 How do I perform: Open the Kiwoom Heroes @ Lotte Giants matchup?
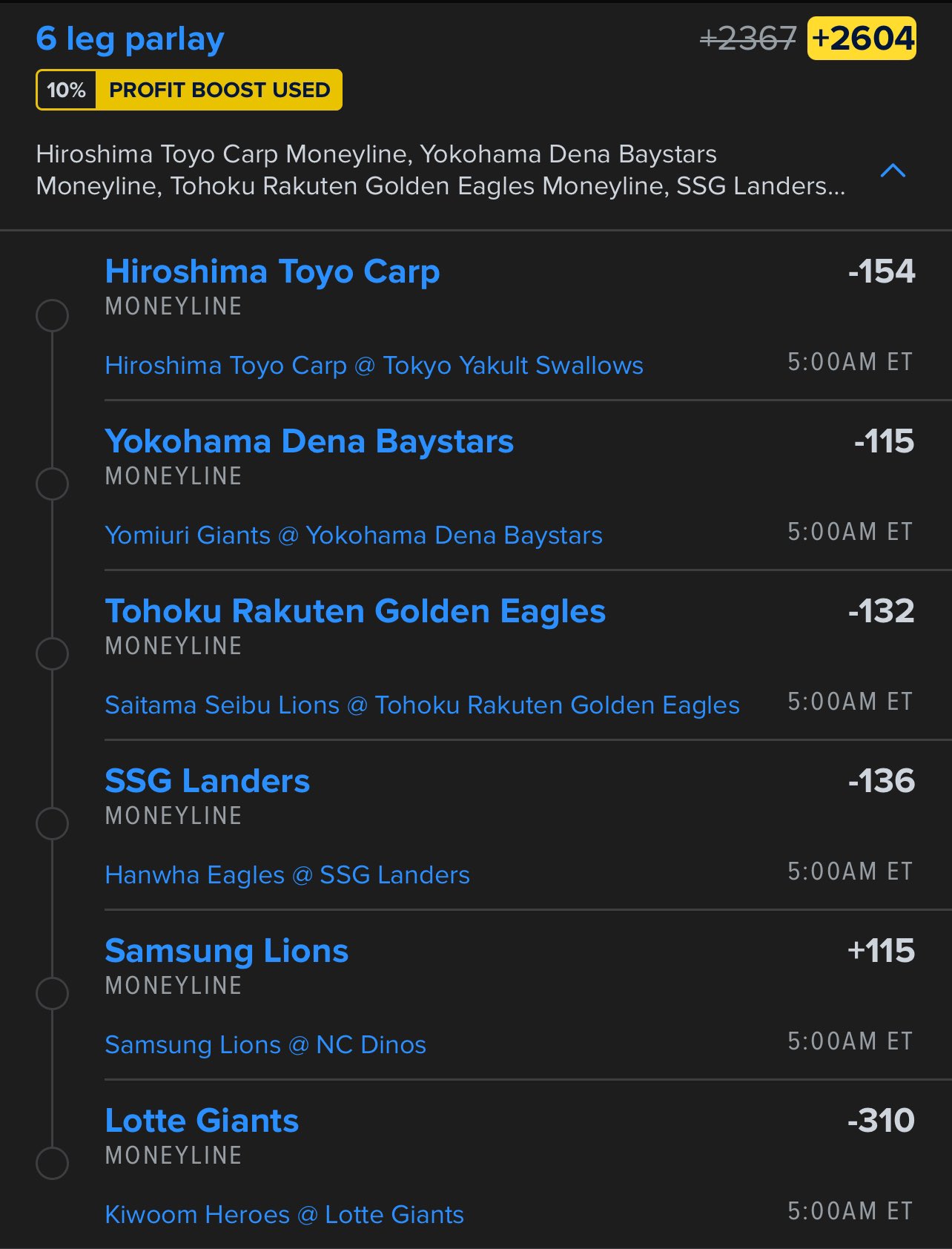(284, 1215)
